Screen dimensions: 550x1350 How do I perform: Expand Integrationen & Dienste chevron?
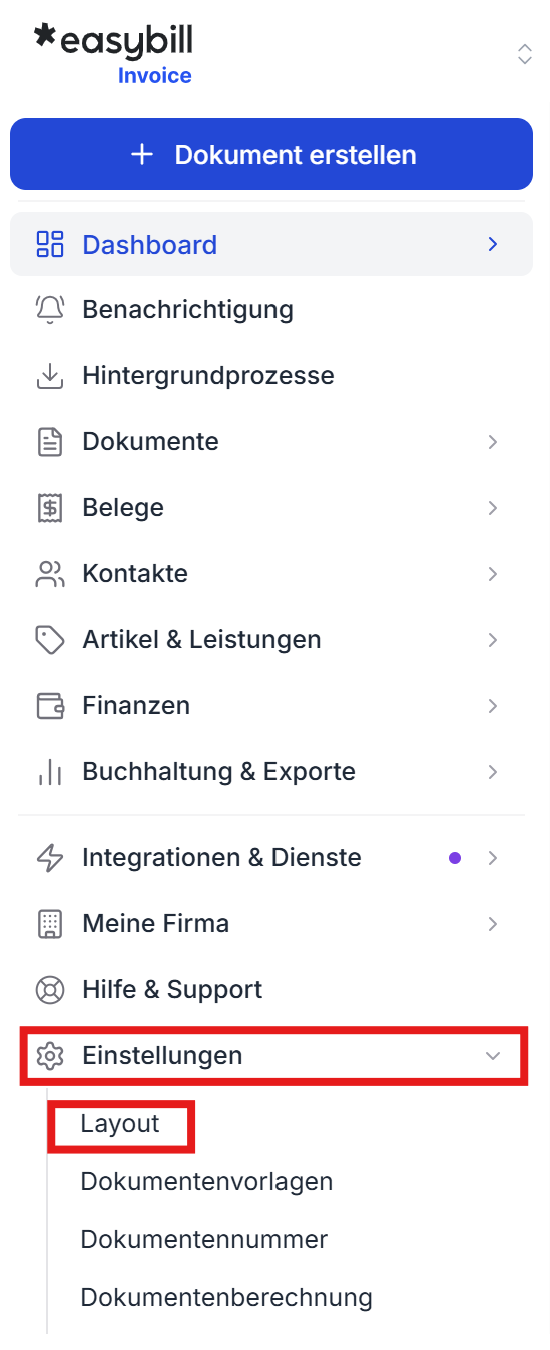point(492,858)
